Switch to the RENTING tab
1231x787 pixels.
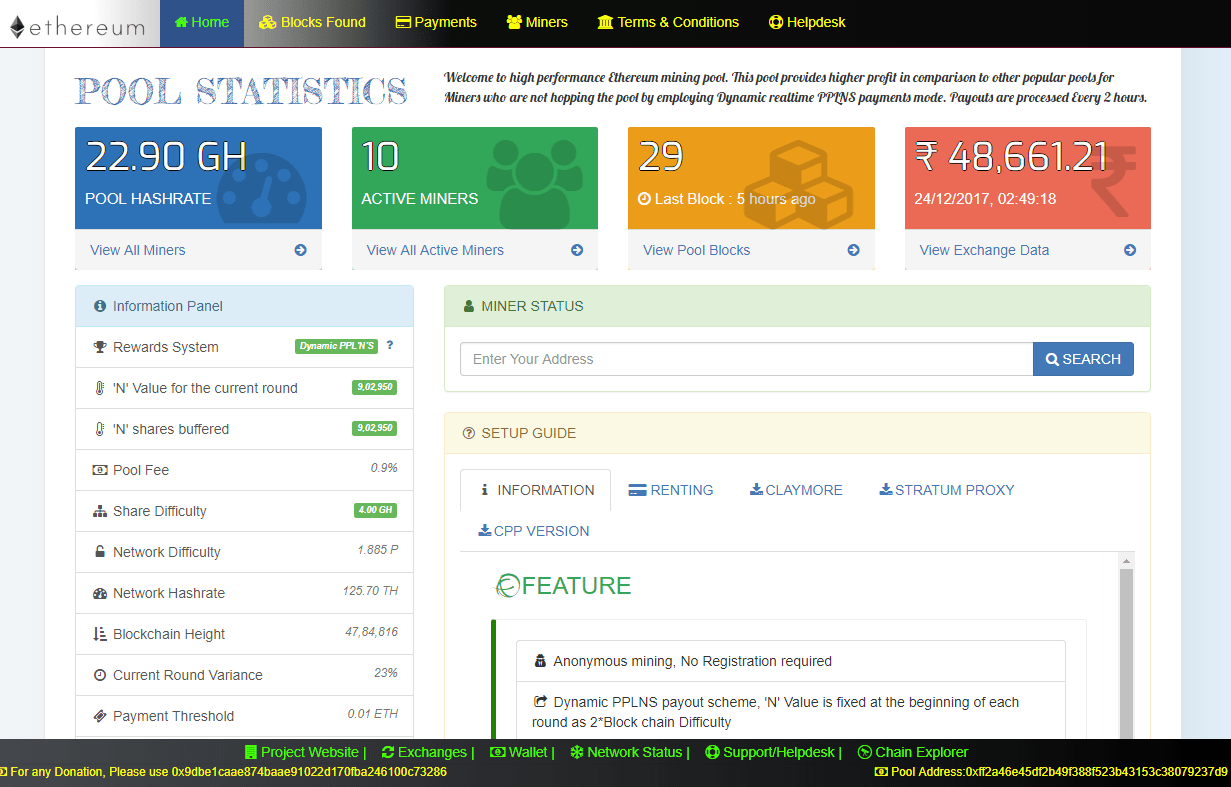tap(671, 490)
